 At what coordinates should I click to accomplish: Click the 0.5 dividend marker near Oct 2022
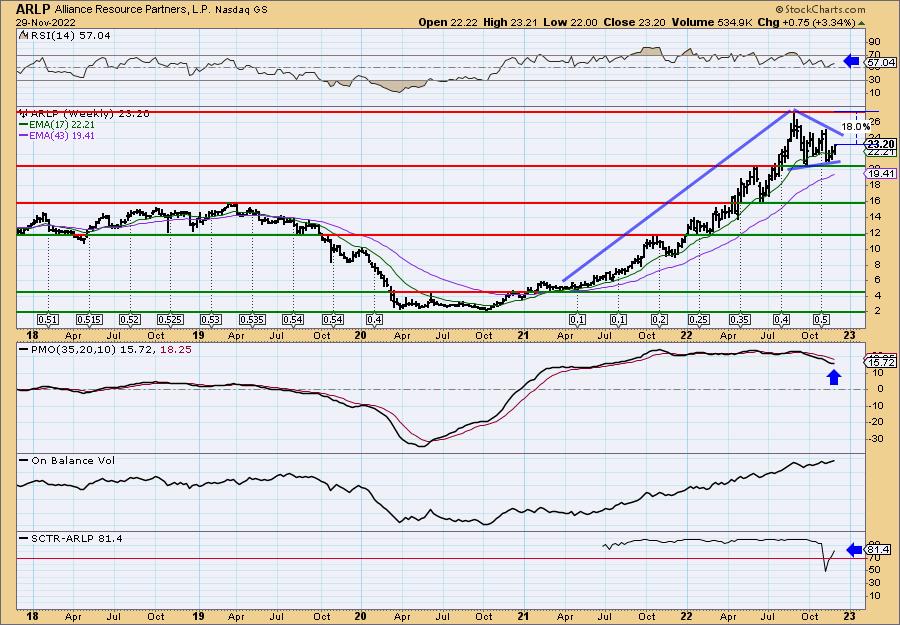(x=821, y=320)
